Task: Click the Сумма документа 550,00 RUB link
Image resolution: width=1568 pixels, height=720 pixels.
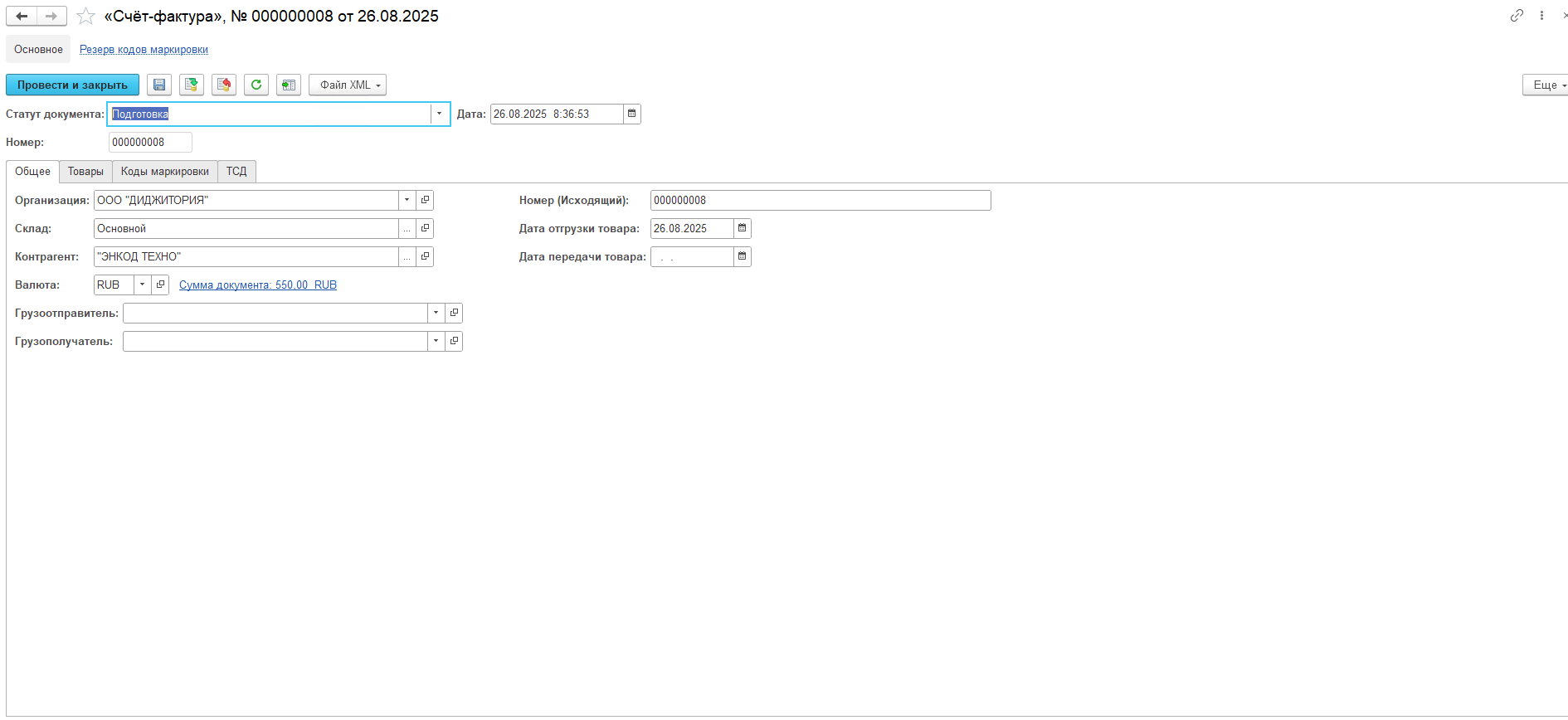Action: (x=257, y=285)
